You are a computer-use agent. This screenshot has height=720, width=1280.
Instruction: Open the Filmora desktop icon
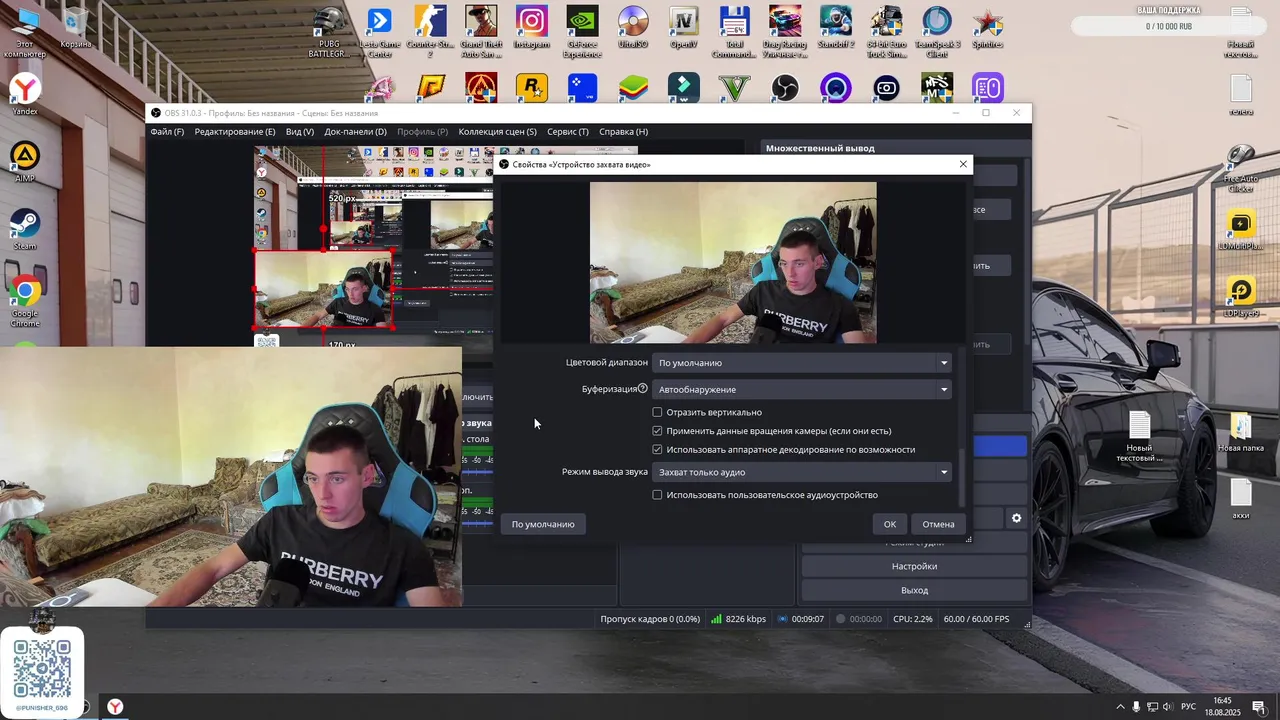pyautogui.click(x=683, y=88)
